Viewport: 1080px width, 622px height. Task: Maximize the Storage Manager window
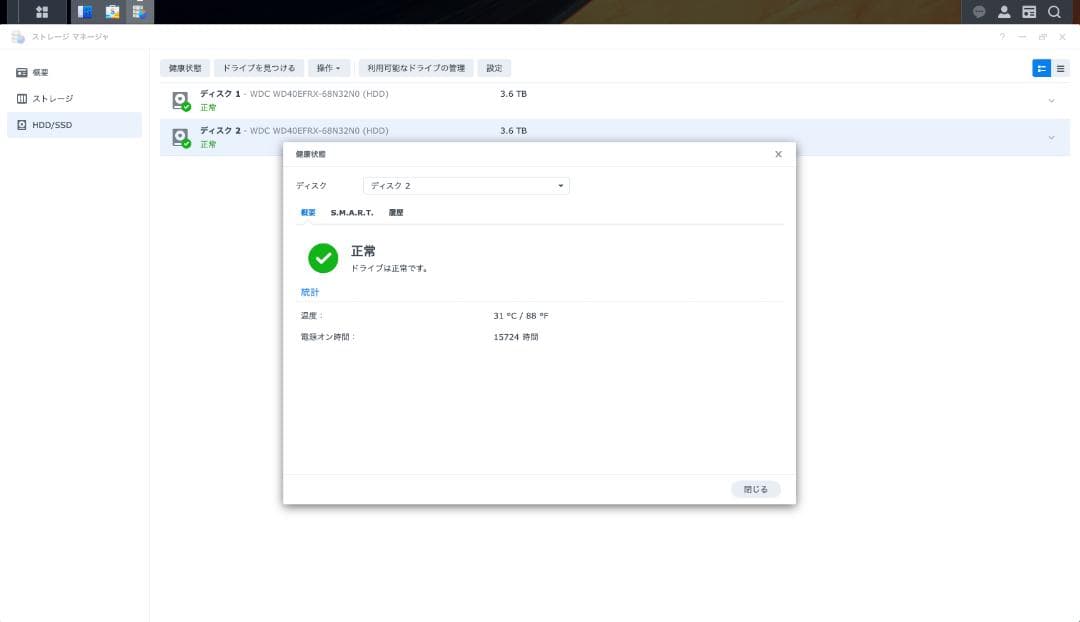tap(1042, 37)
